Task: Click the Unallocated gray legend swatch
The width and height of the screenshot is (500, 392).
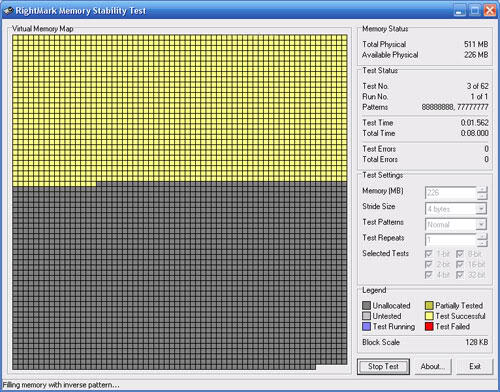Action: point(366,305)
